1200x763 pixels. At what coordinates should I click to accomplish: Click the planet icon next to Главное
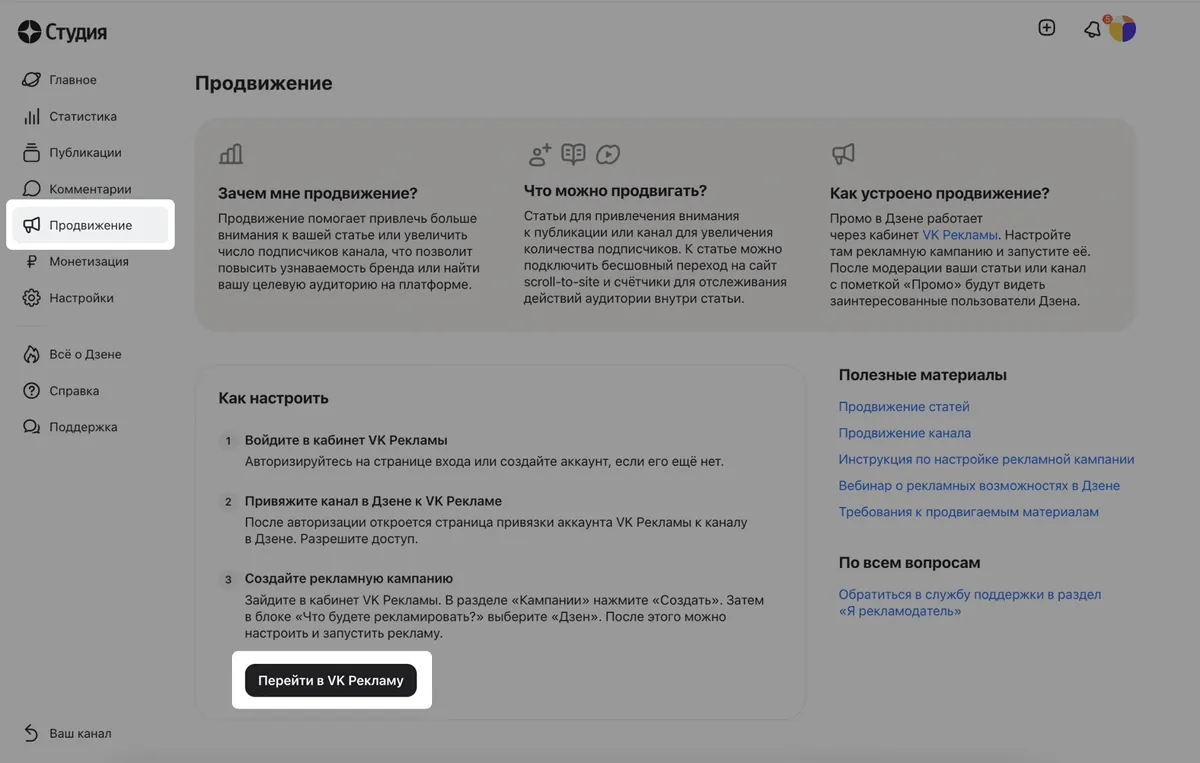click(x=31, y=80)
